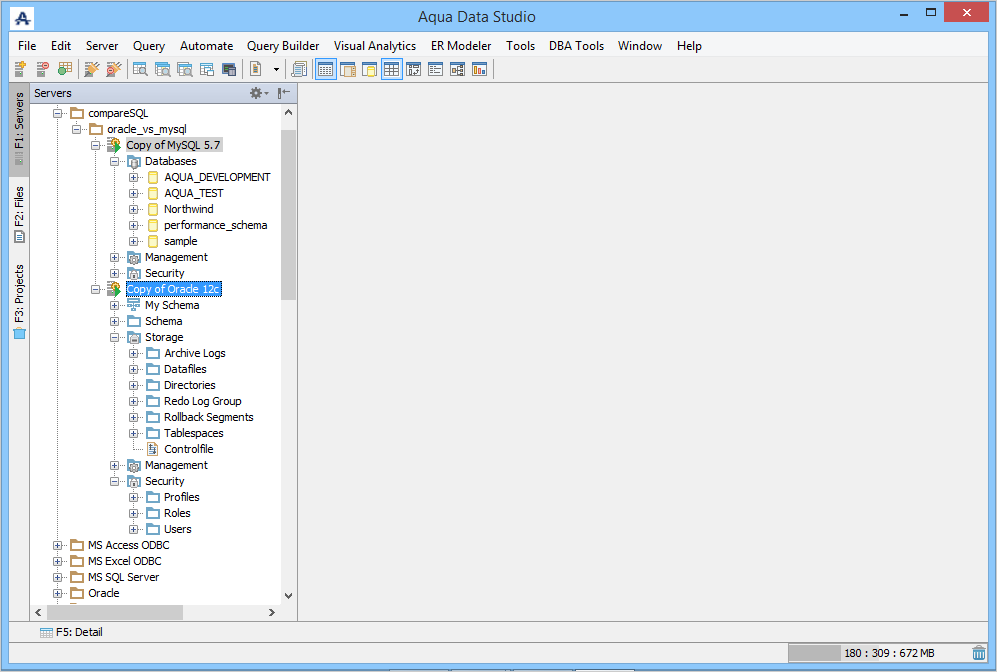Expand the MS SQL Server folder
997x672 pixels.
tap(57, 577)
